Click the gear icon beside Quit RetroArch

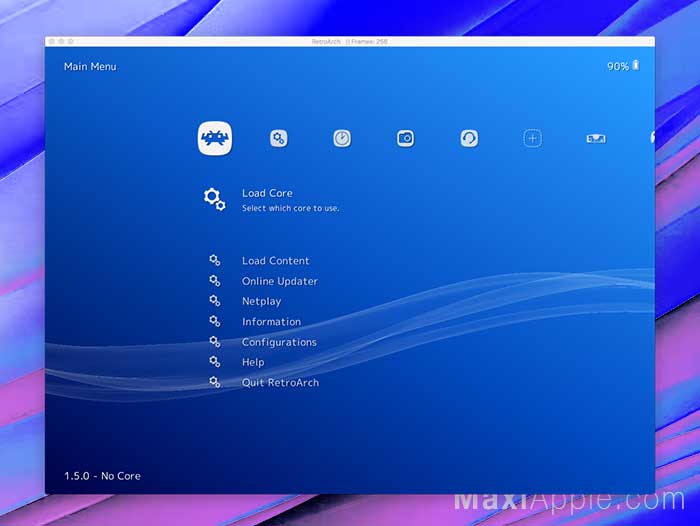(x=215, y=382)
